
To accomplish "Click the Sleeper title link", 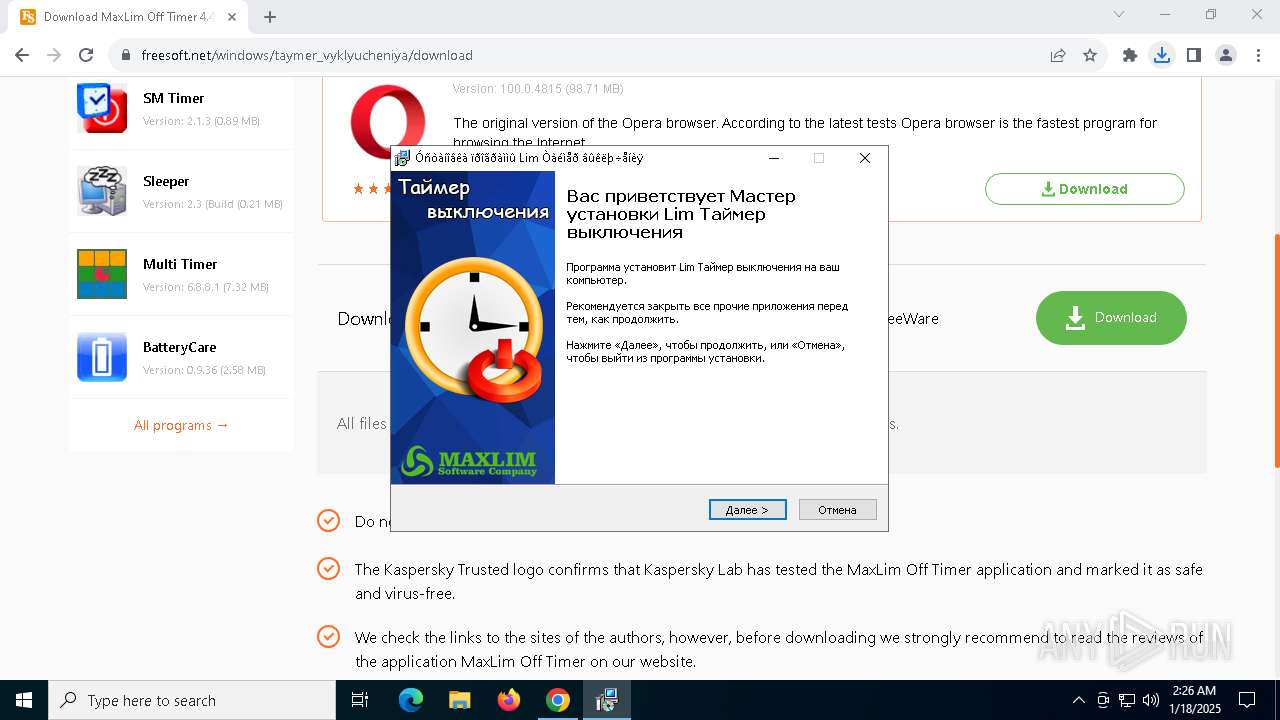I will pyautogui.click(x=166, y=181).
